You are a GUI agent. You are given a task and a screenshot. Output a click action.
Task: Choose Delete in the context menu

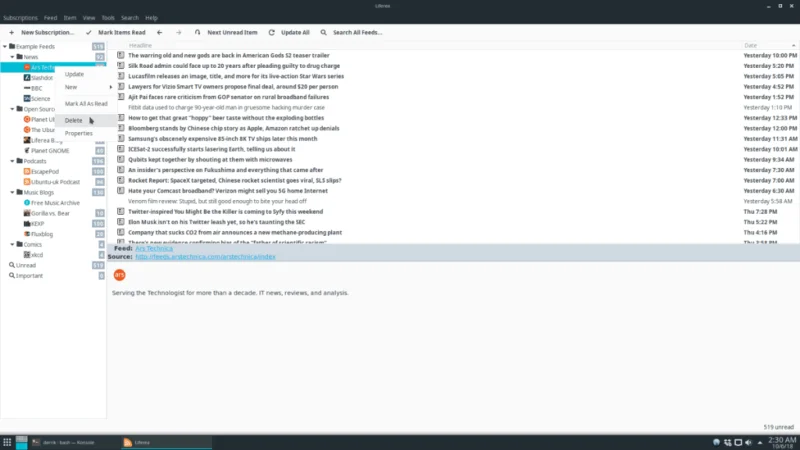coord(86,120)
